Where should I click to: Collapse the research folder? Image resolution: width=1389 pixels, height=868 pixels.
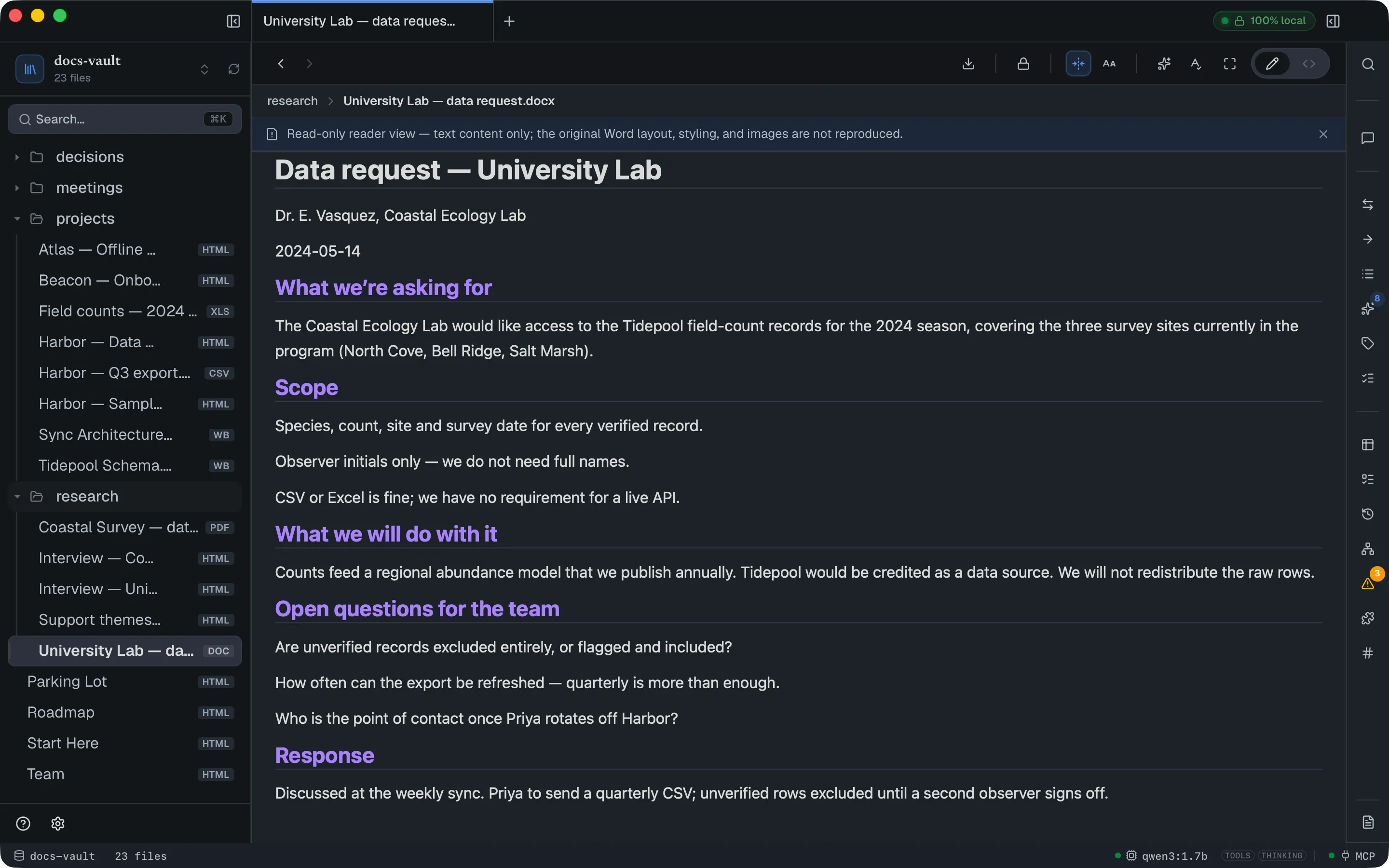click(x=125, y=497)
